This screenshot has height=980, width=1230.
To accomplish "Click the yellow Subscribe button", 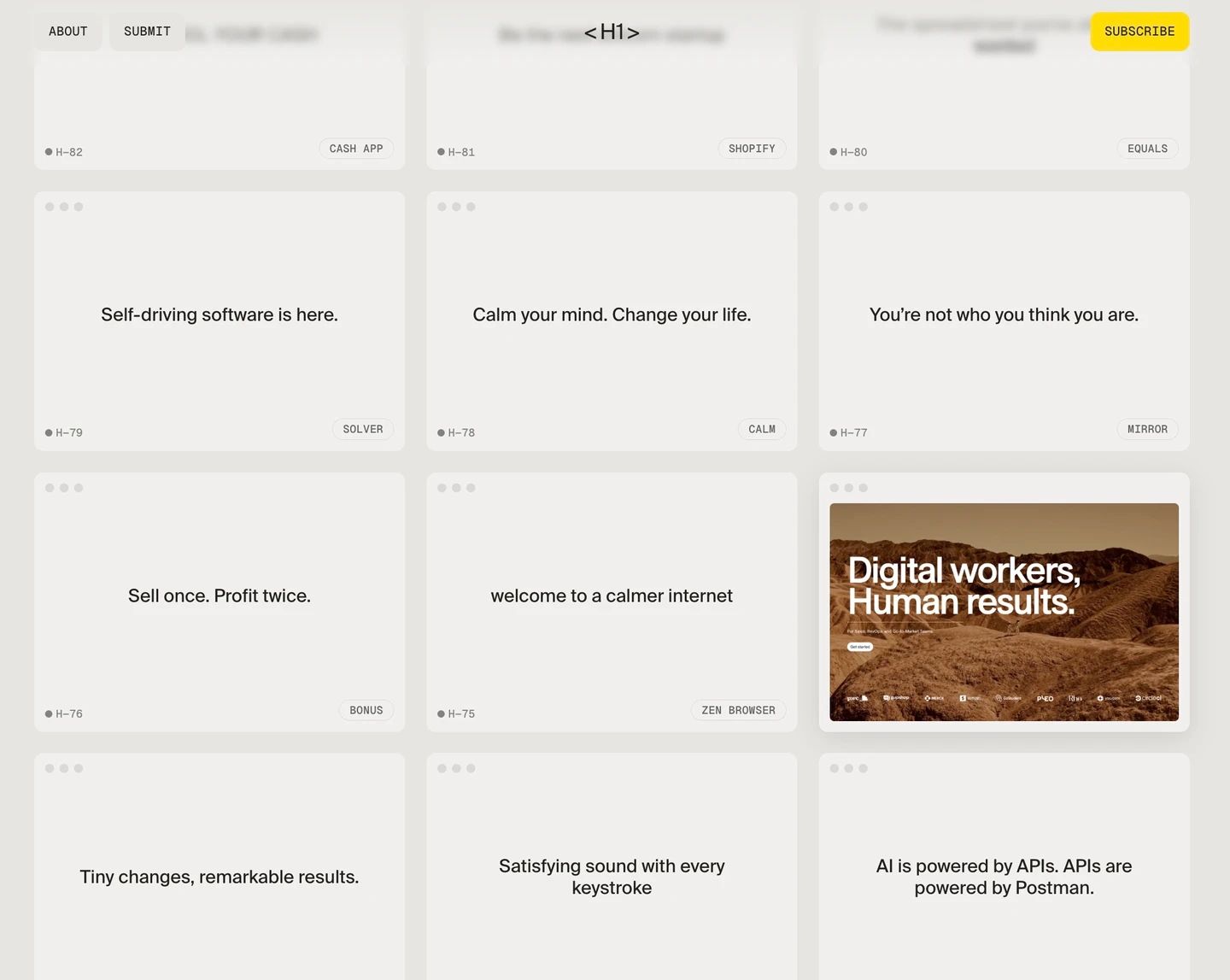I will pyautogui.click(x=1139, y=32).
